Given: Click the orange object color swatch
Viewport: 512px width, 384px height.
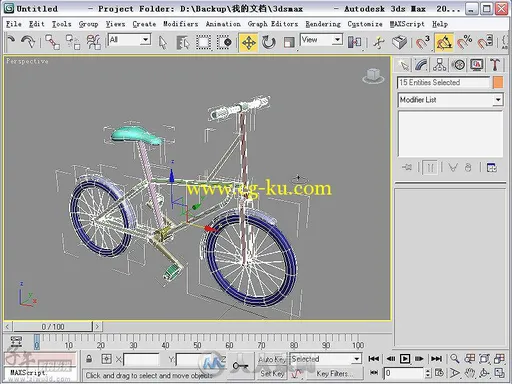Looking at the screenshot, I should (x=498, y=82).
